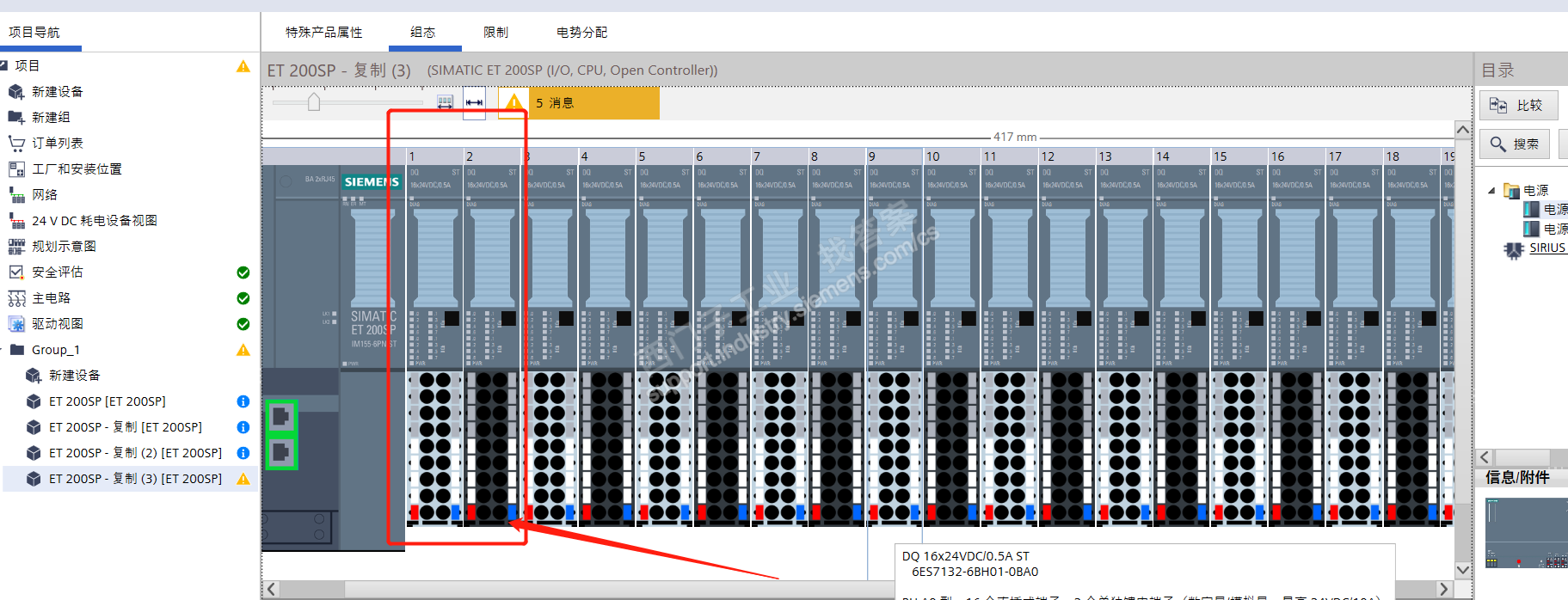
Task: Click the SIRIUS catalog icon
Action: click(1514, 249)
